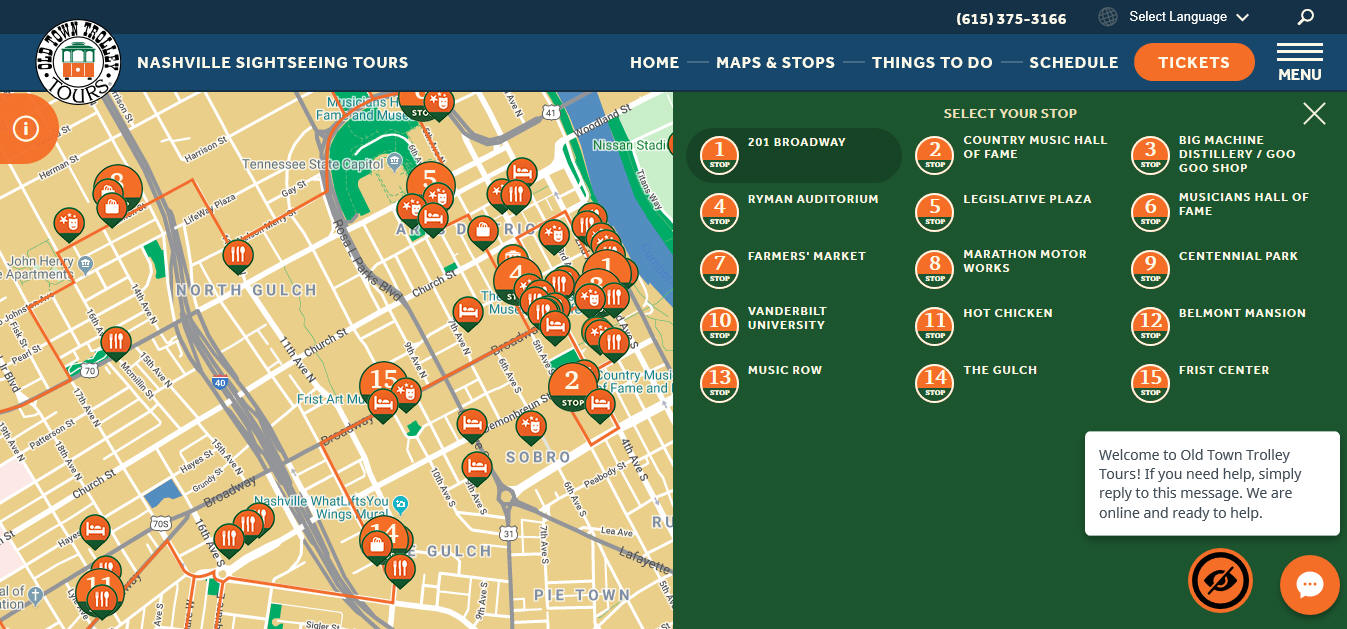
Task: Select stop 11 icon Hot Chicken
Action: coord(935,326)
